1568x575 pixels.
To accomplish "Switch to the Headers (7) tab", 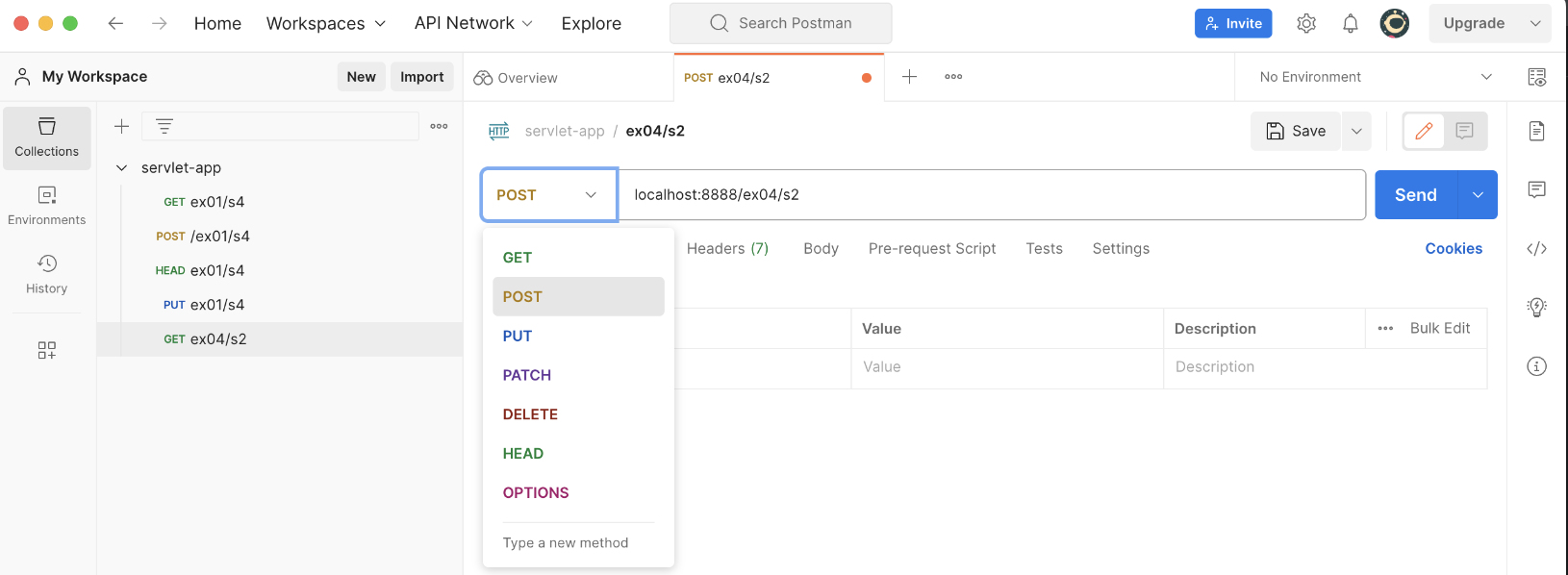I will [727, 248].
